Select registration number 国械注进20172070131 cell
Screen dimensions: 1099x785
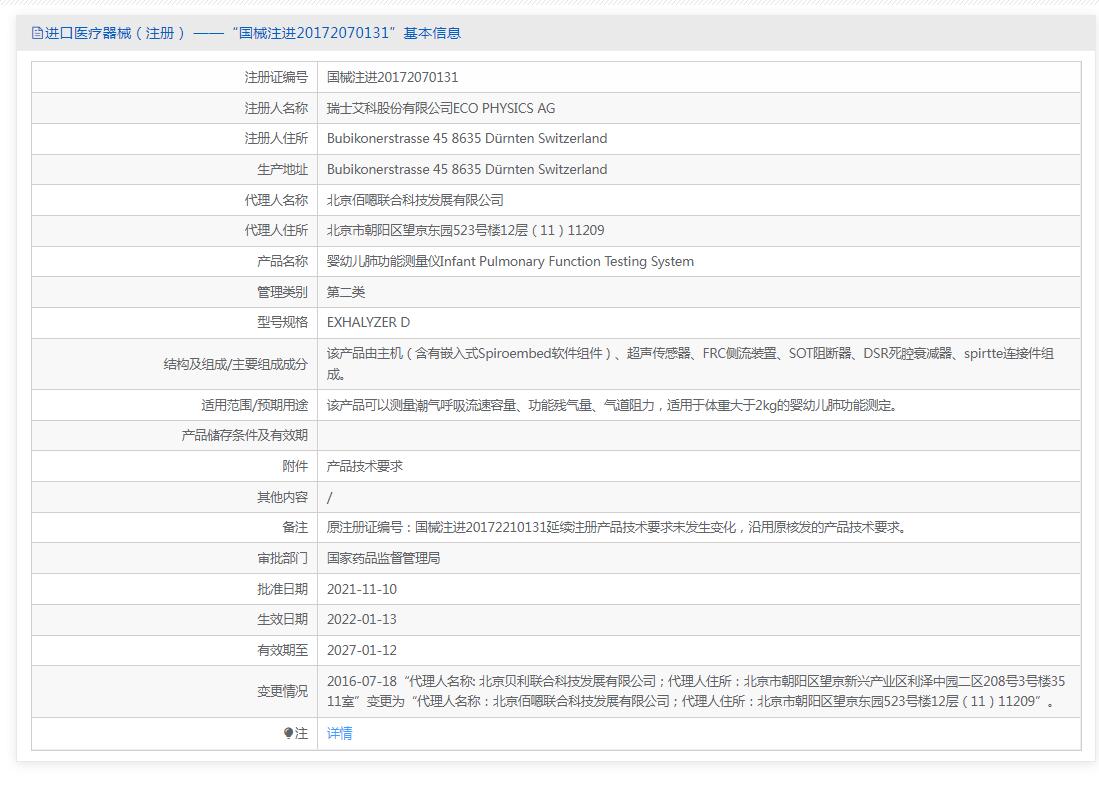(392, 77)
